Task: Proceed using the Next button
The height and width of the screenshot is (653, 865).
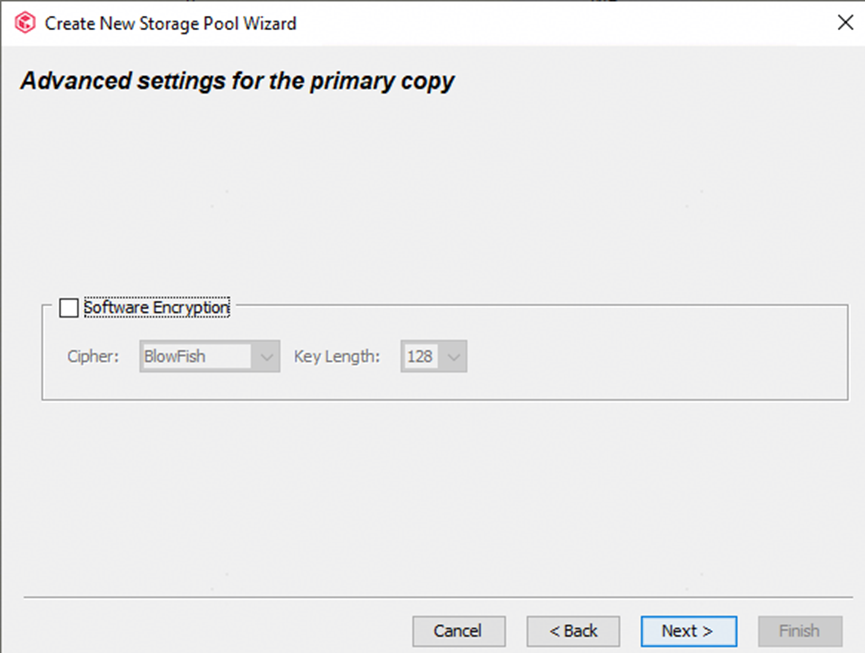Action: [x=688, y=631]
